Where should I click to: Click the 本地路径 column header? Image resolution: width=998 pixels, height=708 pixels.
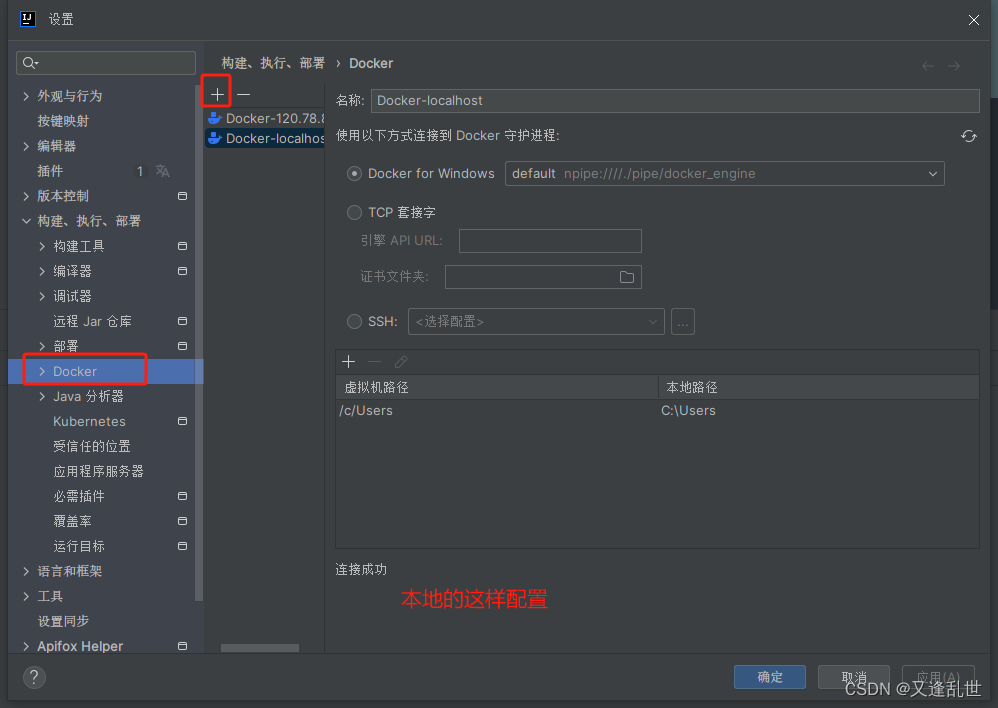coord(819,387)
